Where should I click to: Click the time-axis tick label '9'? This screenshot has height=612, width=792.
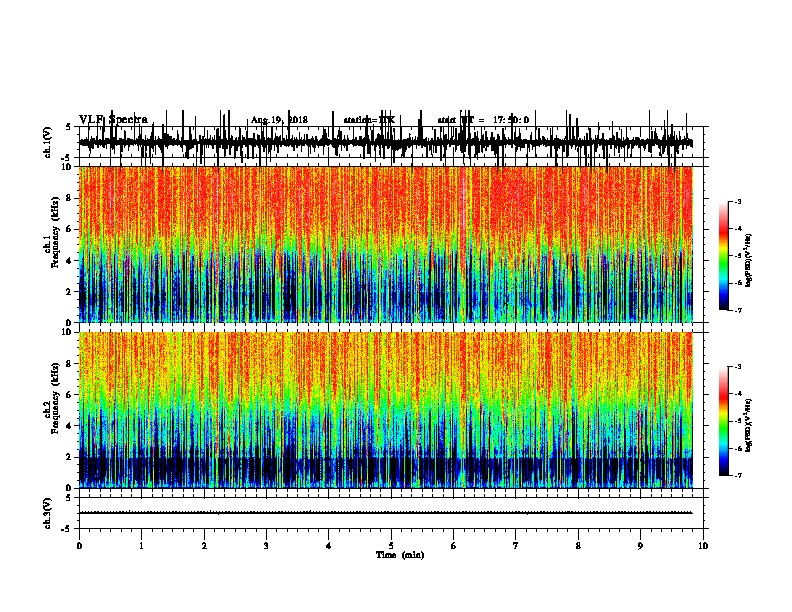coord(640,546)
